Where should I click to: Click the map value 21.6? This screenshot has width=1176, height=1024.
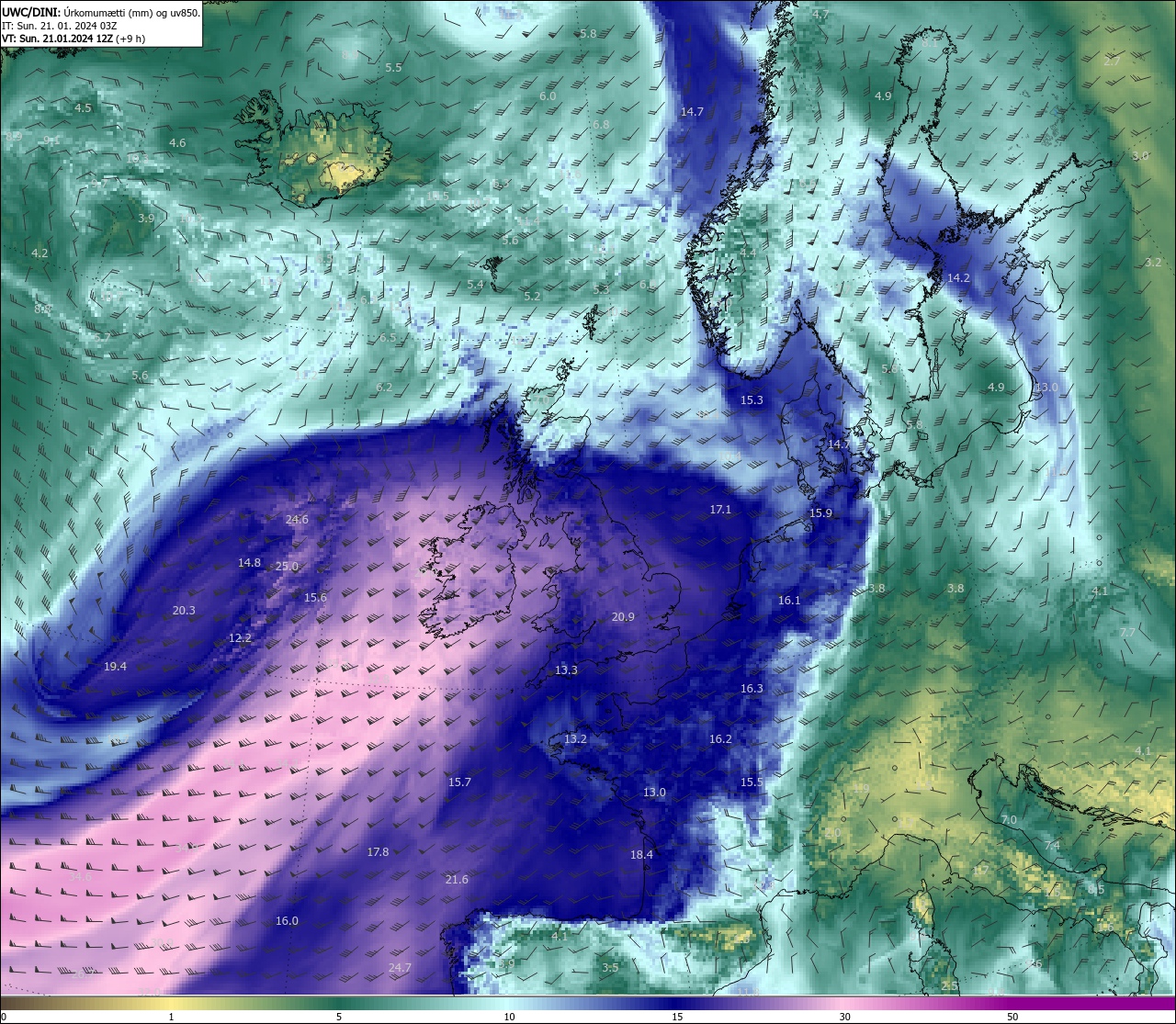pyautogui.click(x=457, y=879)
